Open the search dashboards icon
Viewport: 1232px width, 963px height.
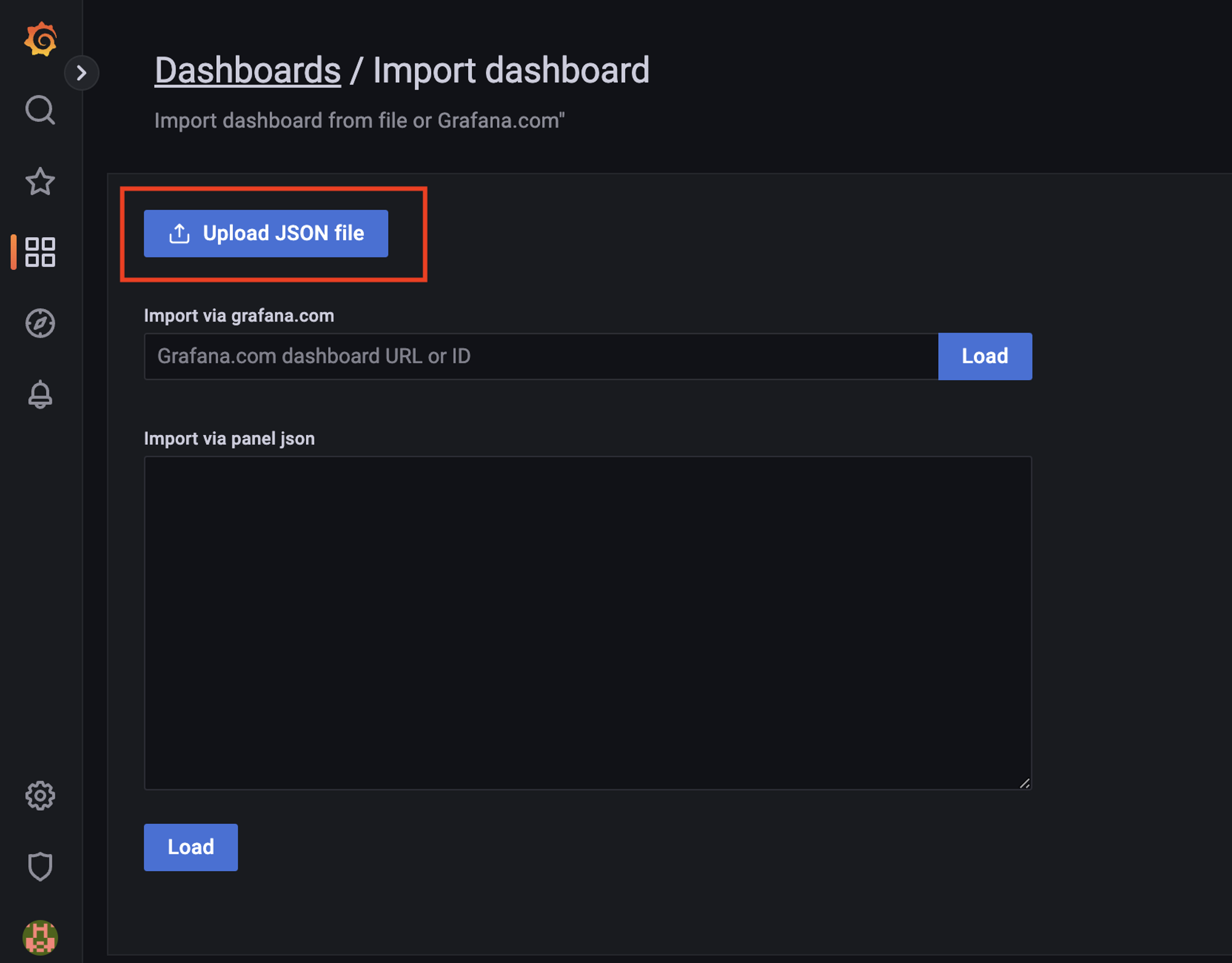[x=41, y=110]
